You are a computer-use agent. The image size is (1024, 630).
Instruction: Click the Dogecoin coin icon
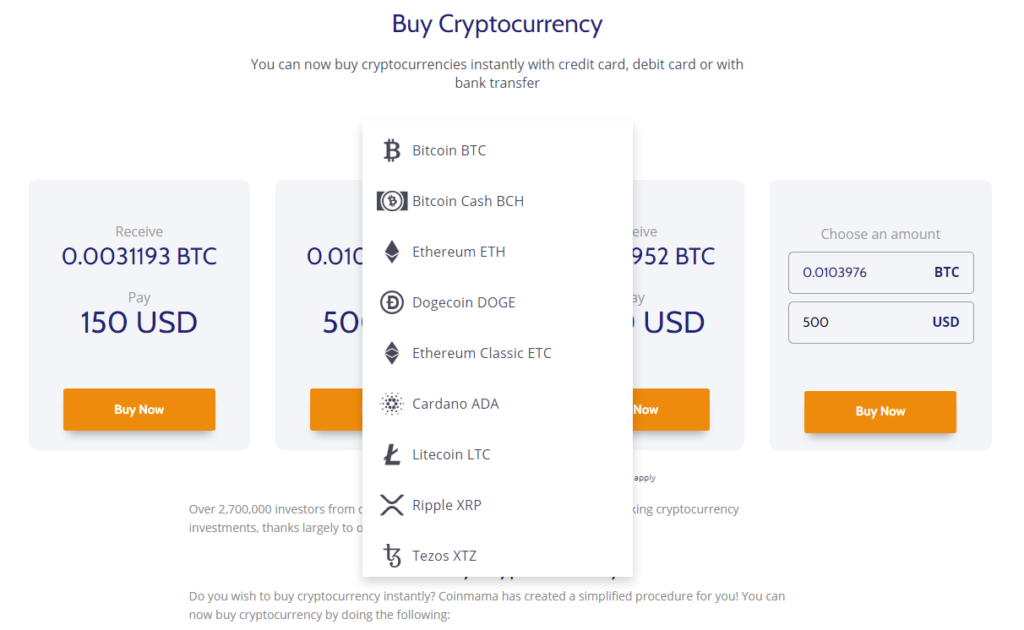tap(392, 302)
